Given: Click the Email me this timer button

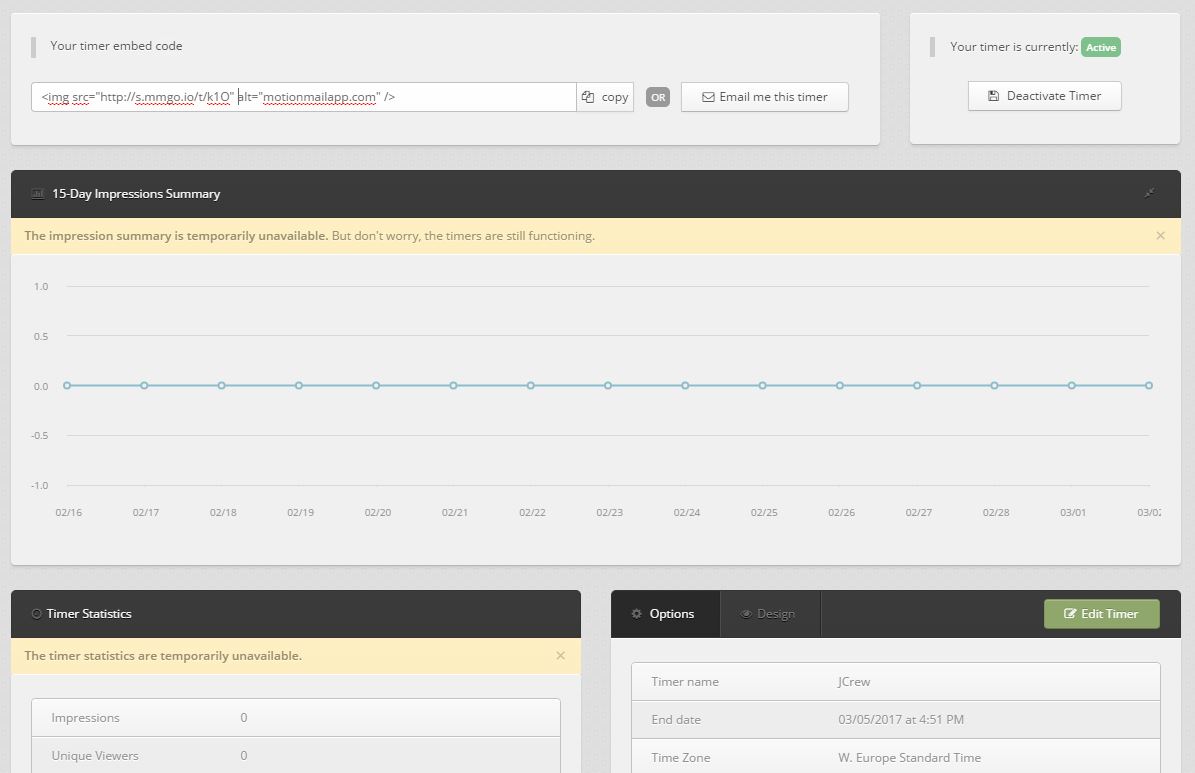Looking at the screenshot, I should [x=765, y=97].
